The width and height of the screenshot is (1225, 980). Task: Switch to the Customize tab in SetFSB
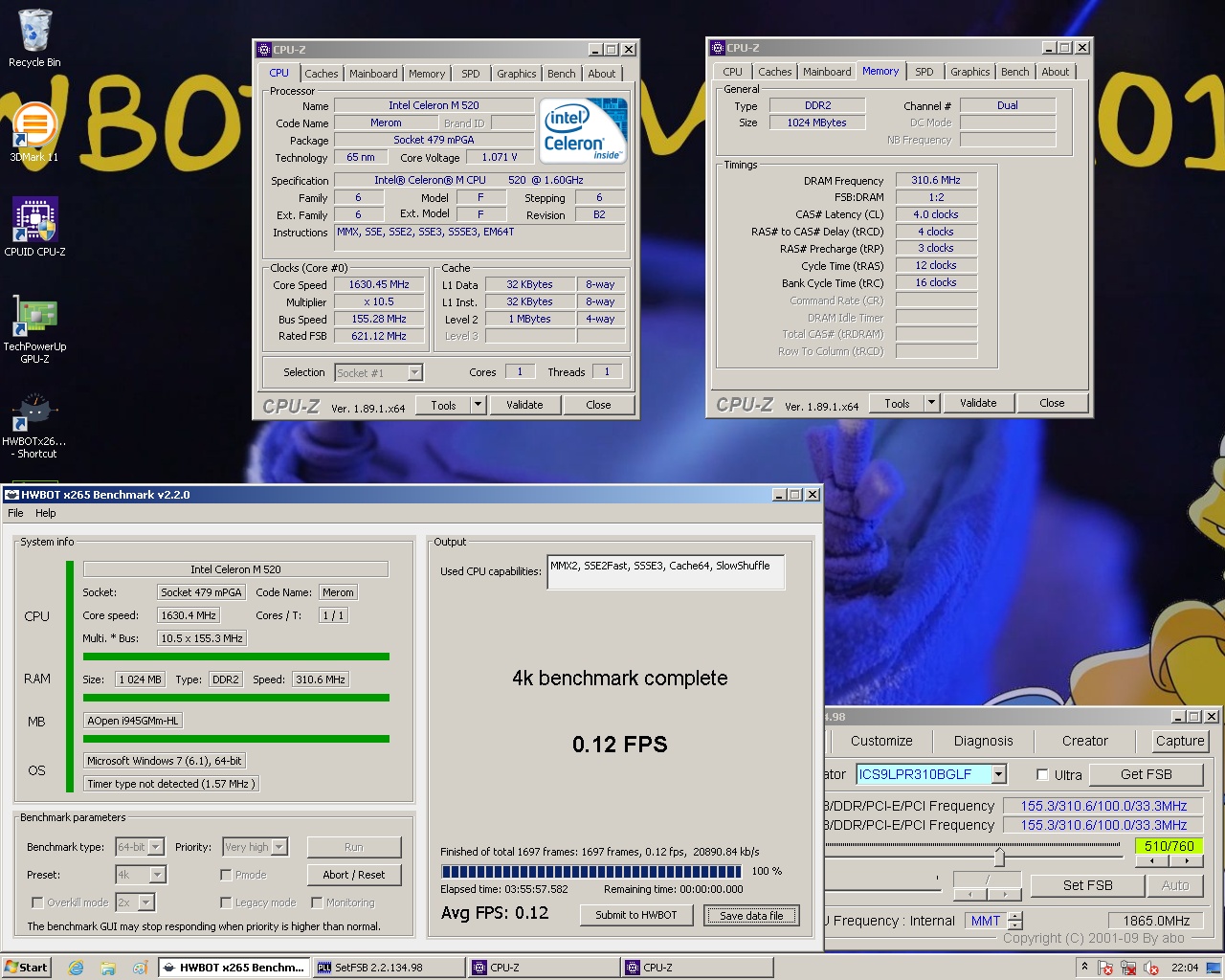(881, 741)
